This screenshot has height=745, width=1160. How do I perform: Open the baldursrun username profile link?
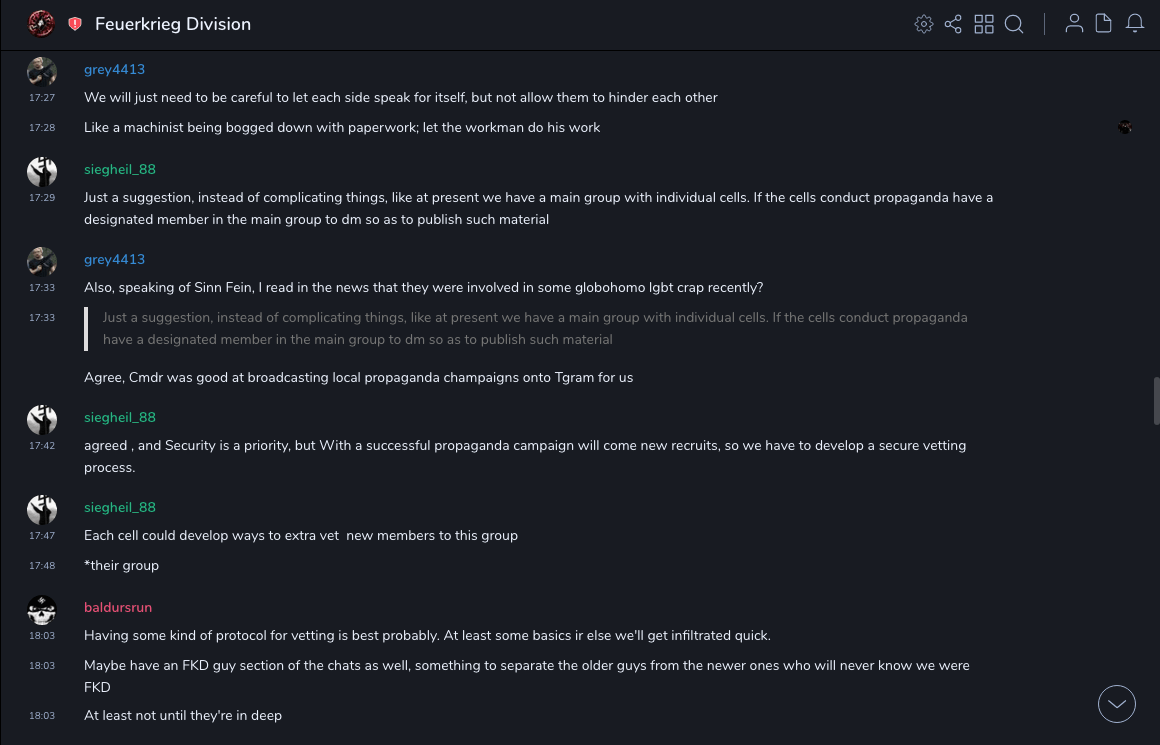pos(118,608)
